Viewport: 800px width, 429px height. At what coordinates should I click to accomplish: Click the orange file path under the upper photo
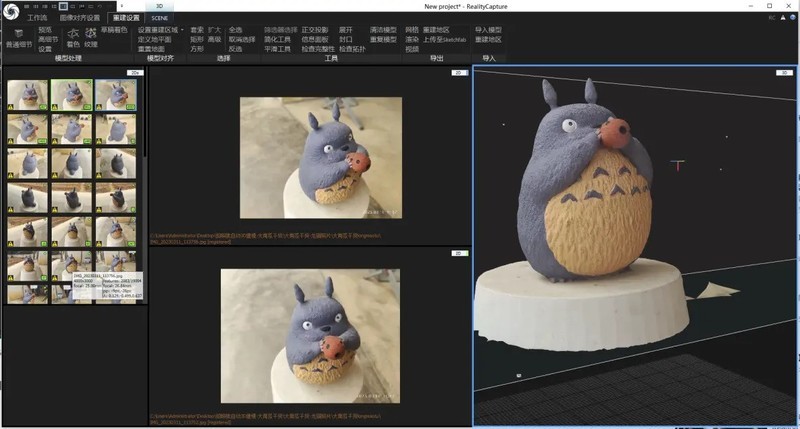click(x=265, y=238)
